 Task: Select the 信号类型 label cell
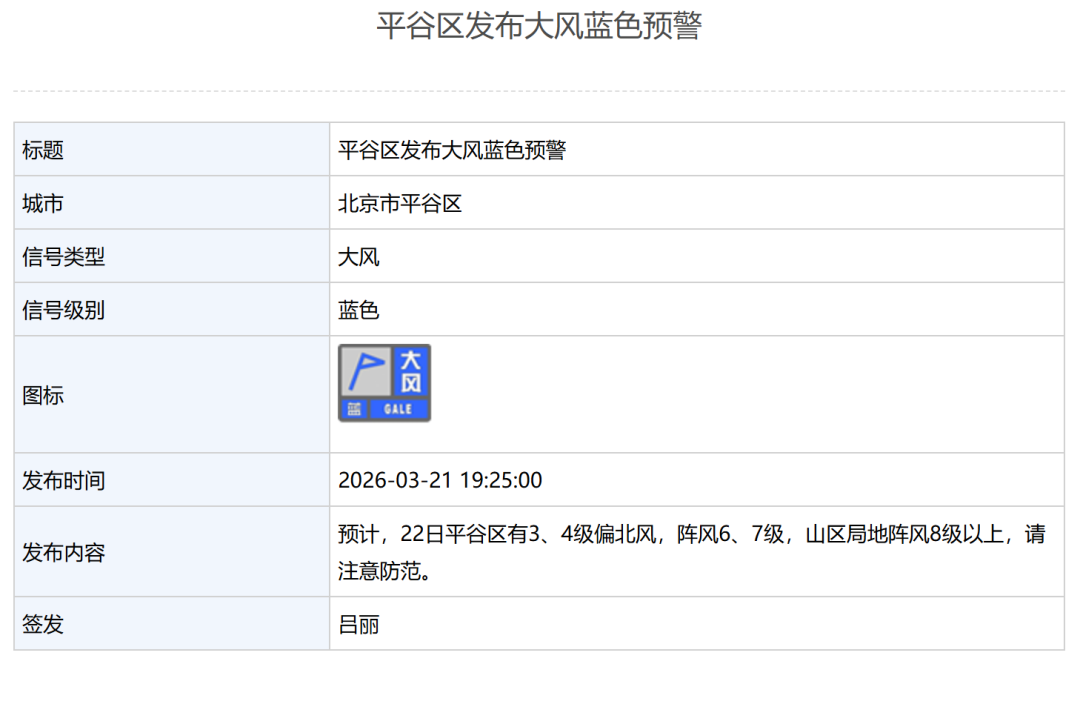[x=63, y=257]
